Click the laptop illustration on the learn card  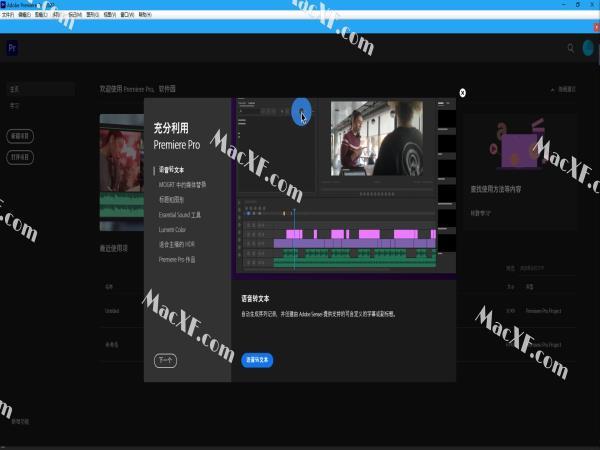(x=517, y=147)
